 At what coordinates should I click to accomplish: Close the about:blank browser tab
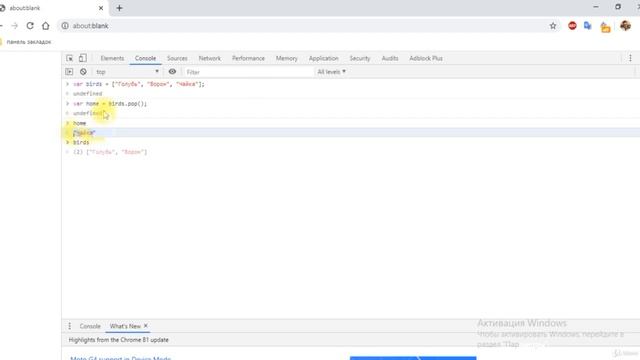101,8
